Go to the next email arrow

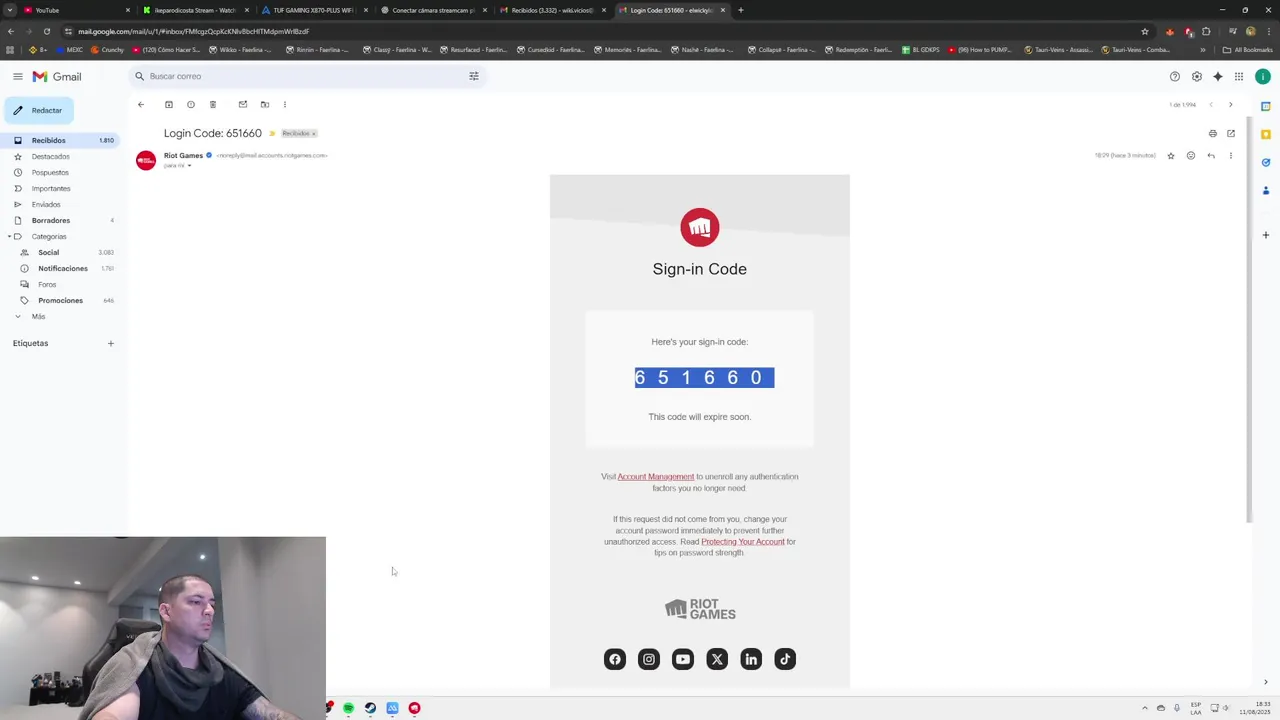pyautogui.click(x=1231, y=104)
